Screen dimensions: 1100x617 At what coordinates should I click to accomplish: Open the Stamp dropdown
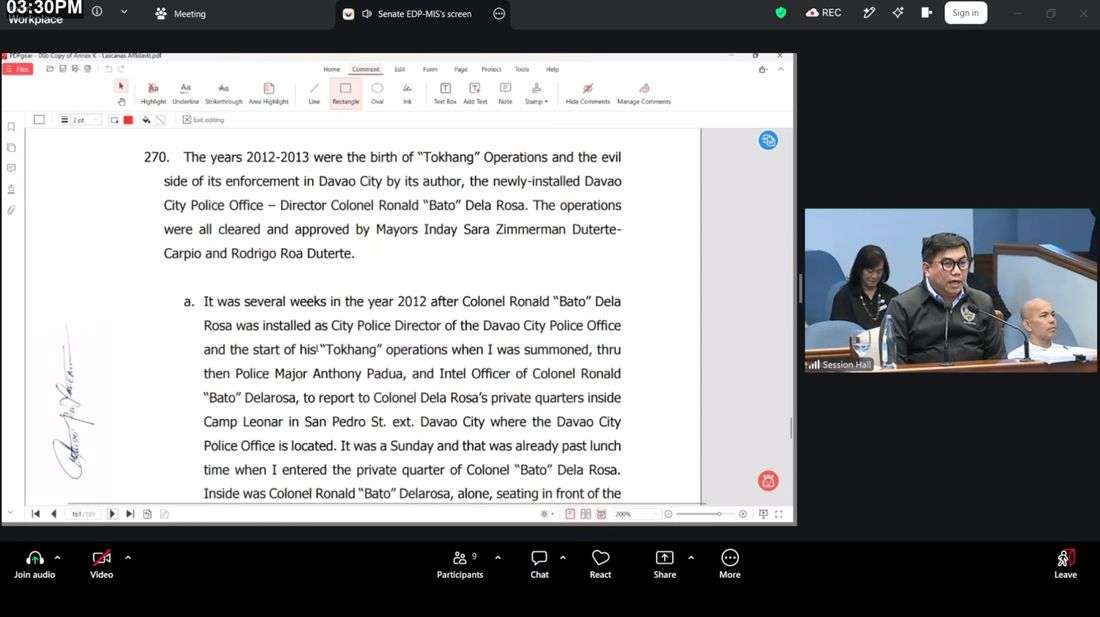coord(537,93)
